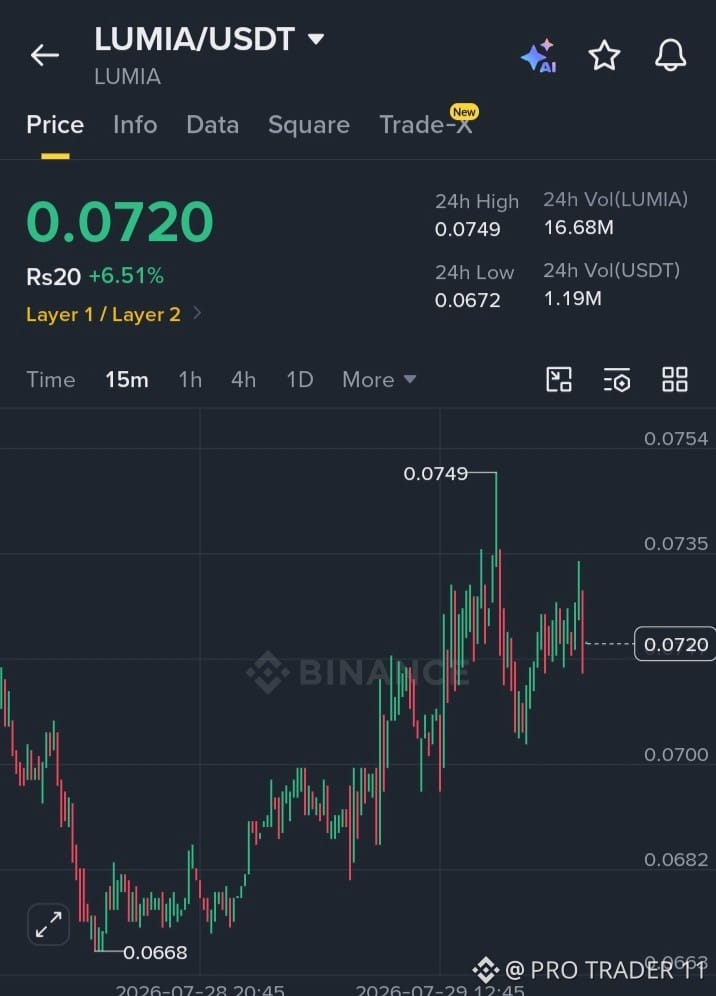
Task: Tap the +6.51% change value
Action: point(126,276)
